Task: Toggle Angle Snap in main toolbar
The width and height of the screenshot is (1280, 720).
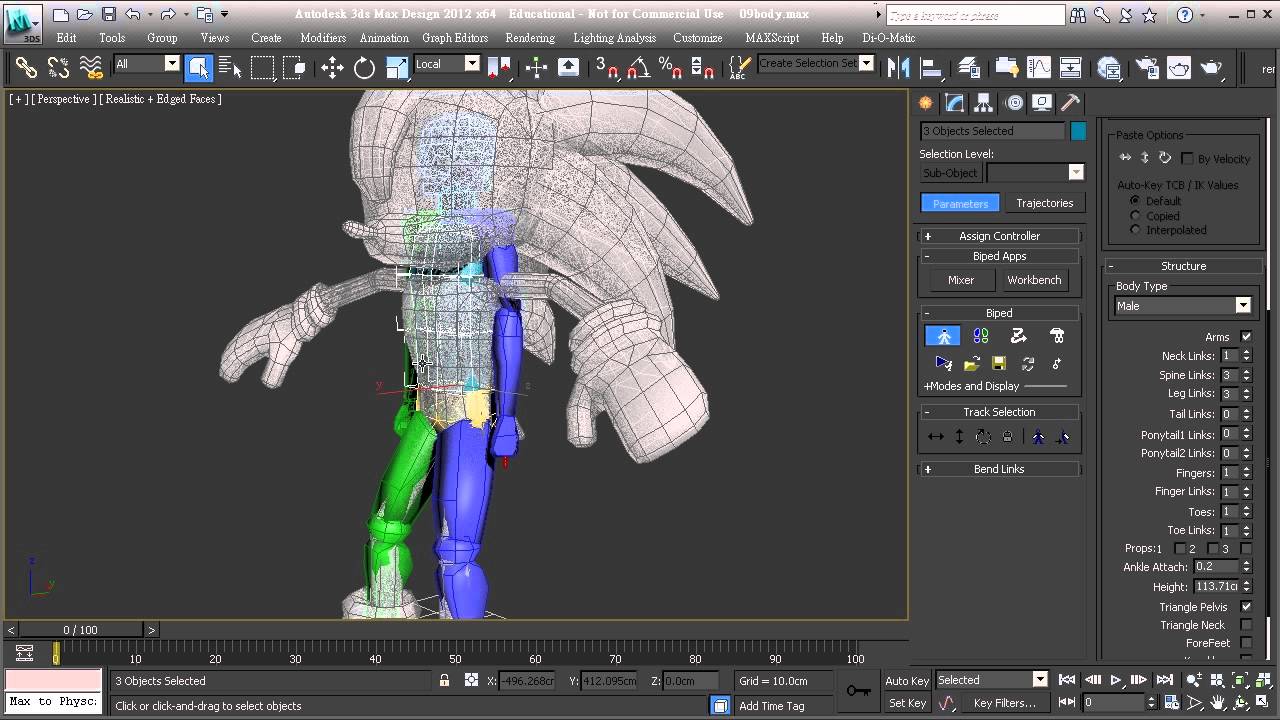Action: [639, 68]
